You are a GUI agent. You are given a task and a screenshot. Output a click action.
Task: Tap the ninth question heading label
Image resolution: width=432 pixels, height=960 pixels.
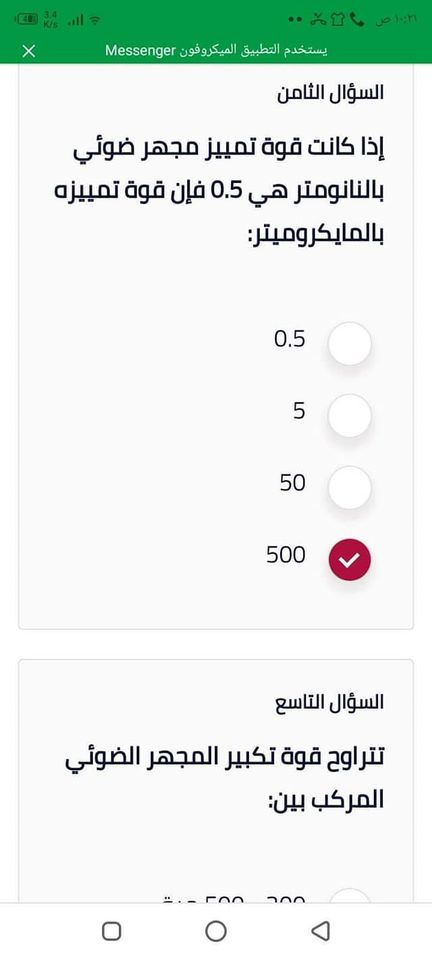[x=330, y=702]
